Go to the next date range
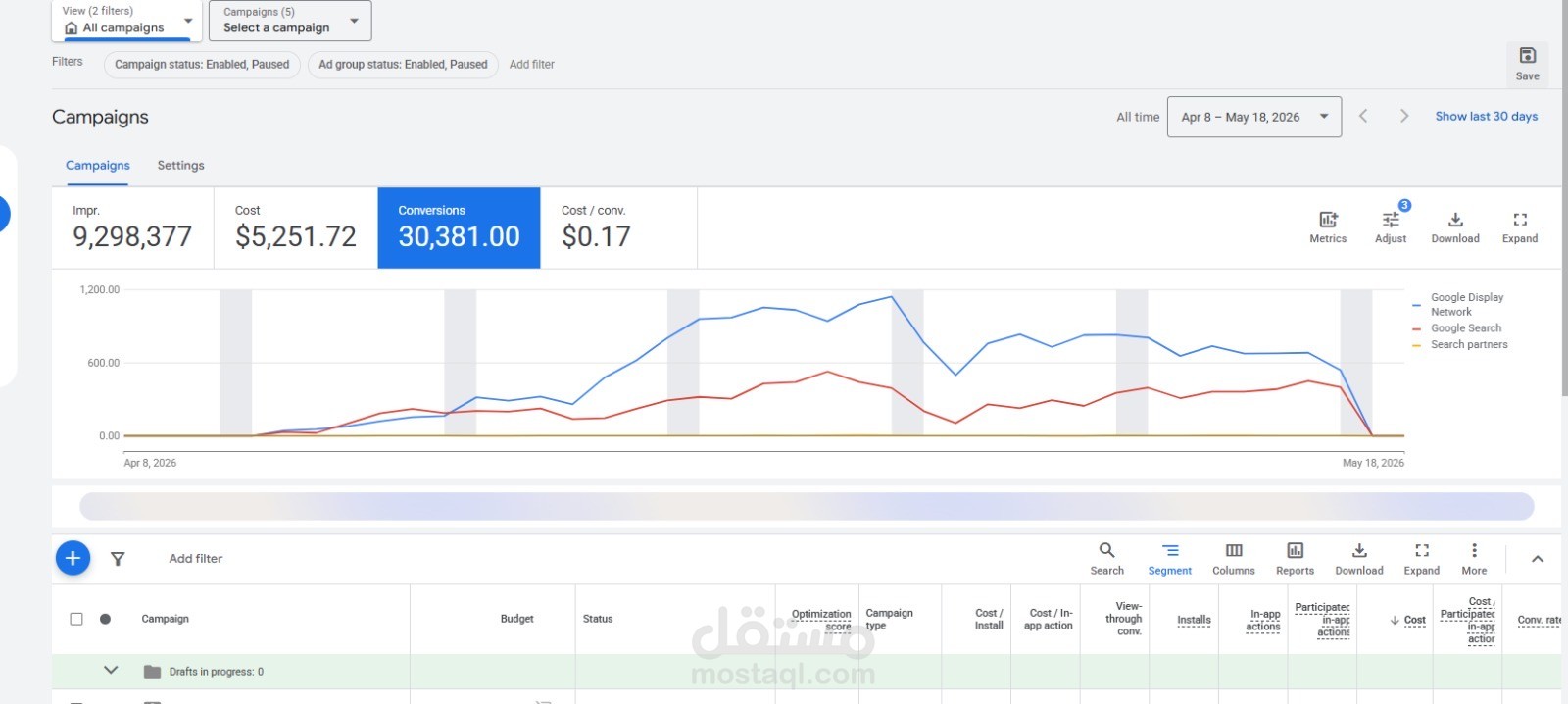1568x704 pixels. click(1404, 116)
